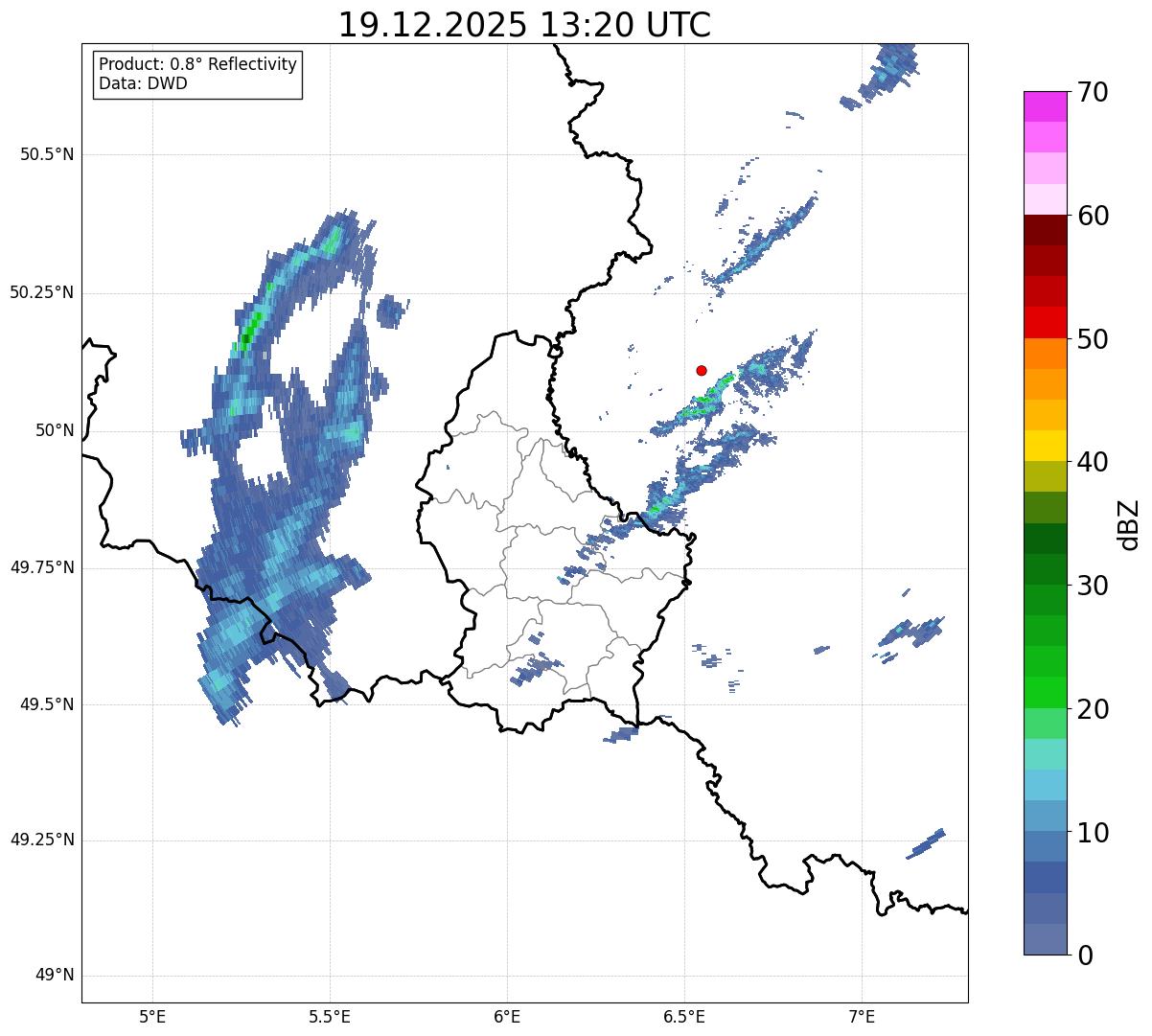This screenshot has height=1036, width=1152.
Task: Click the latitude label "49.25°N"
Action: [x=42, y=840]
